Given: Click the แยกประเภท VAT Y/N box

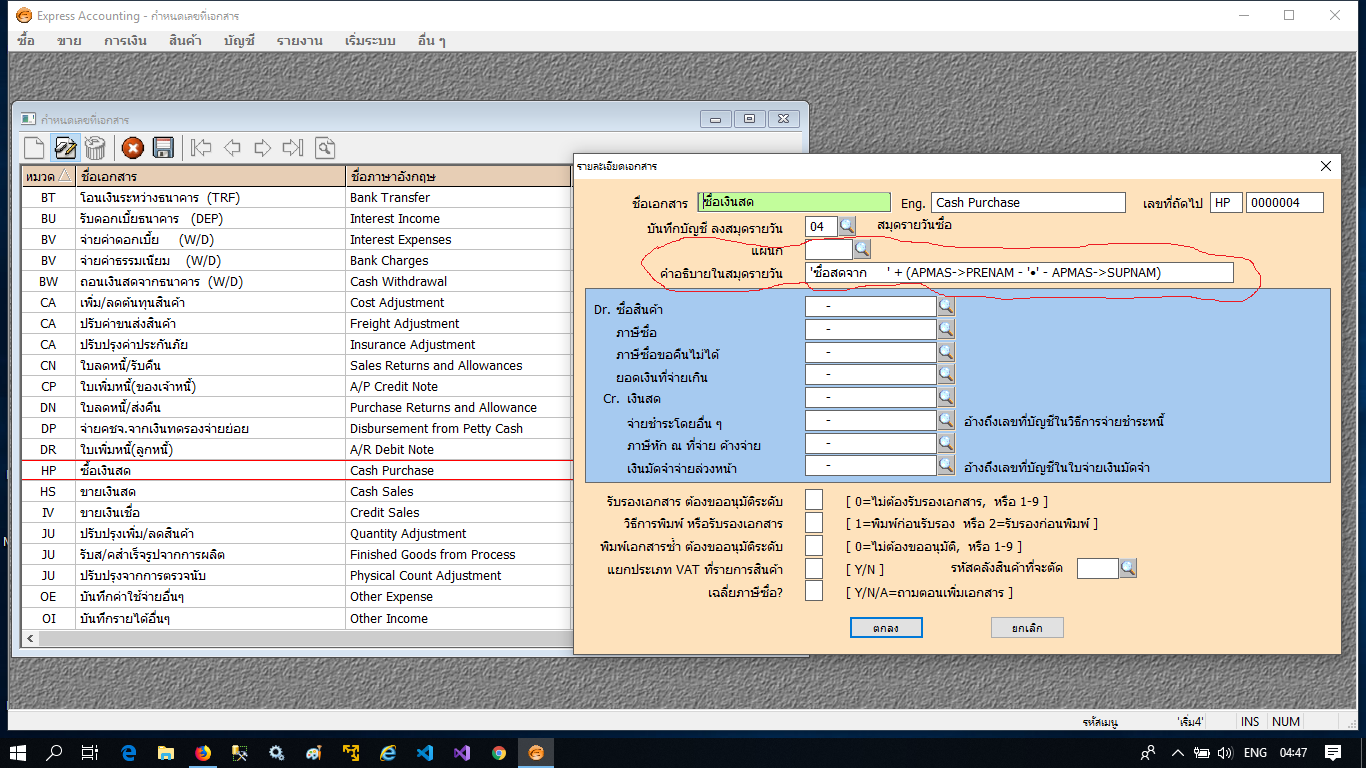Looking at the screenshot, I should tap(814, 569).
